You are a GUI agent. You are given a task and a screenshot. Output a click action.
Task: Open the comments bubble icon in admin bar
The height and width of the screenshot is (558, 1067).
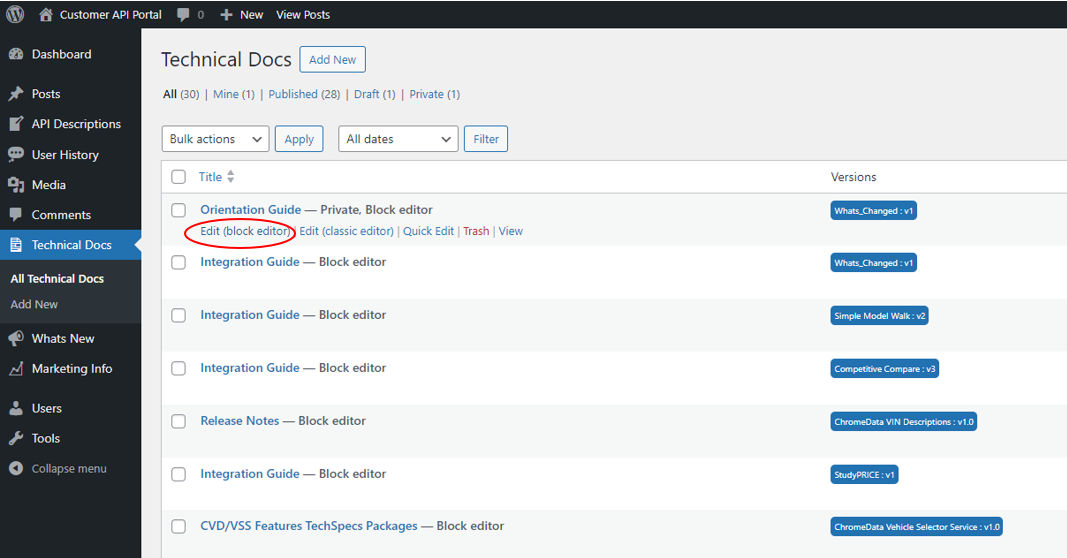pyautogui.click(x=183, y=15)
